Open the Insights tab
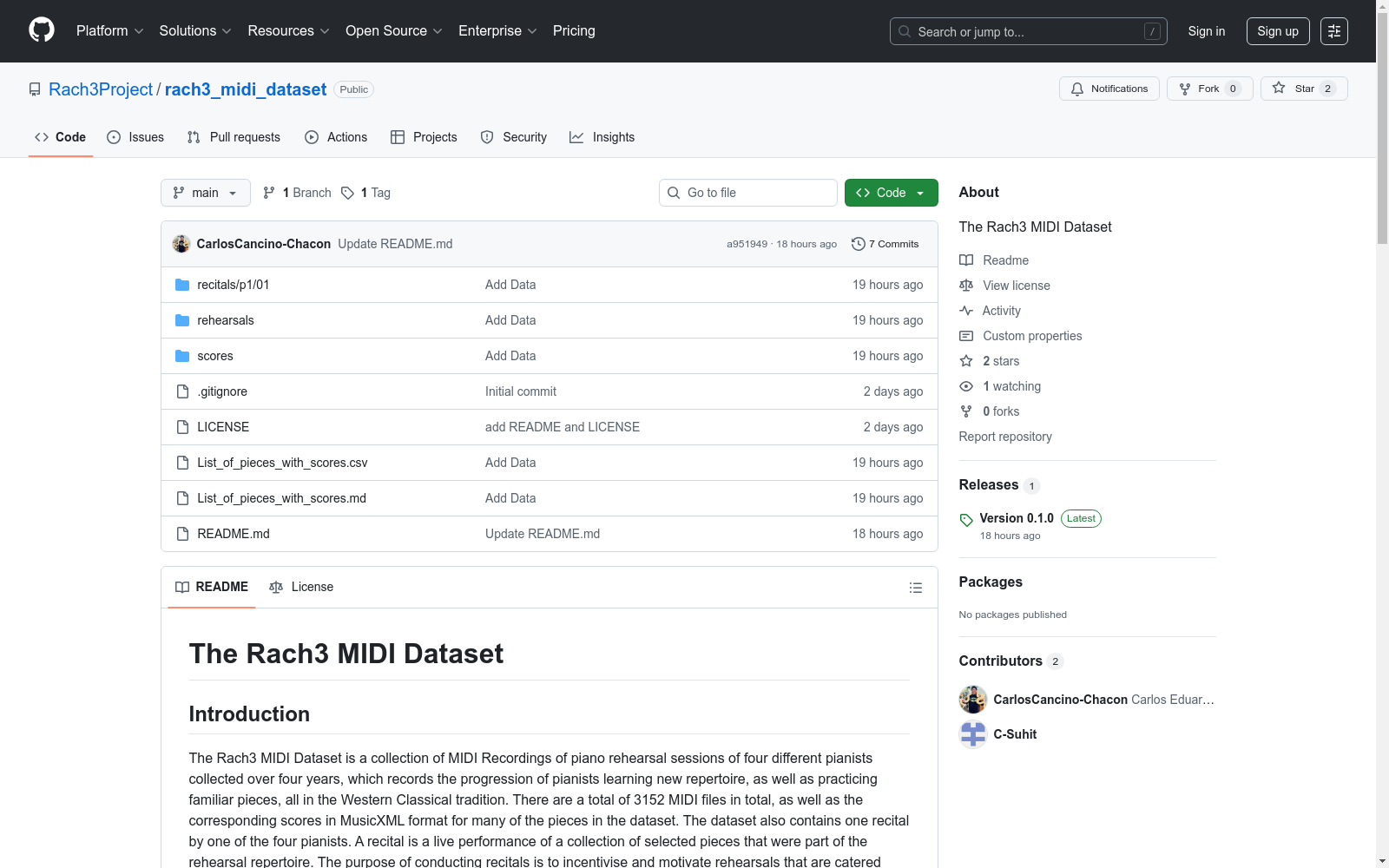This screenshot has width=1389, height=868. point(602,137)
